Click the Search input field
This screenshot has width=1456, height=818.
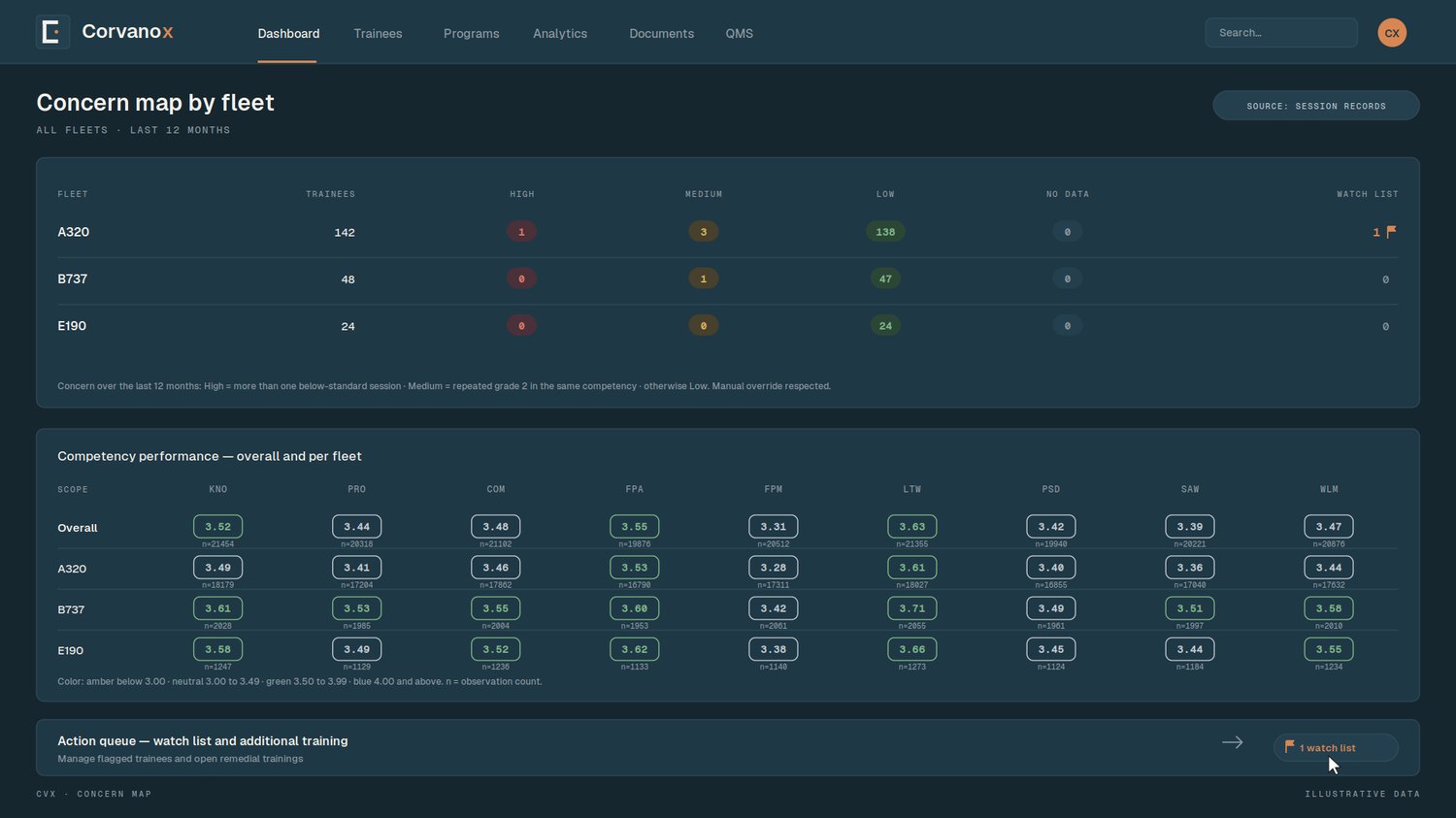(x=1281, y=32)
